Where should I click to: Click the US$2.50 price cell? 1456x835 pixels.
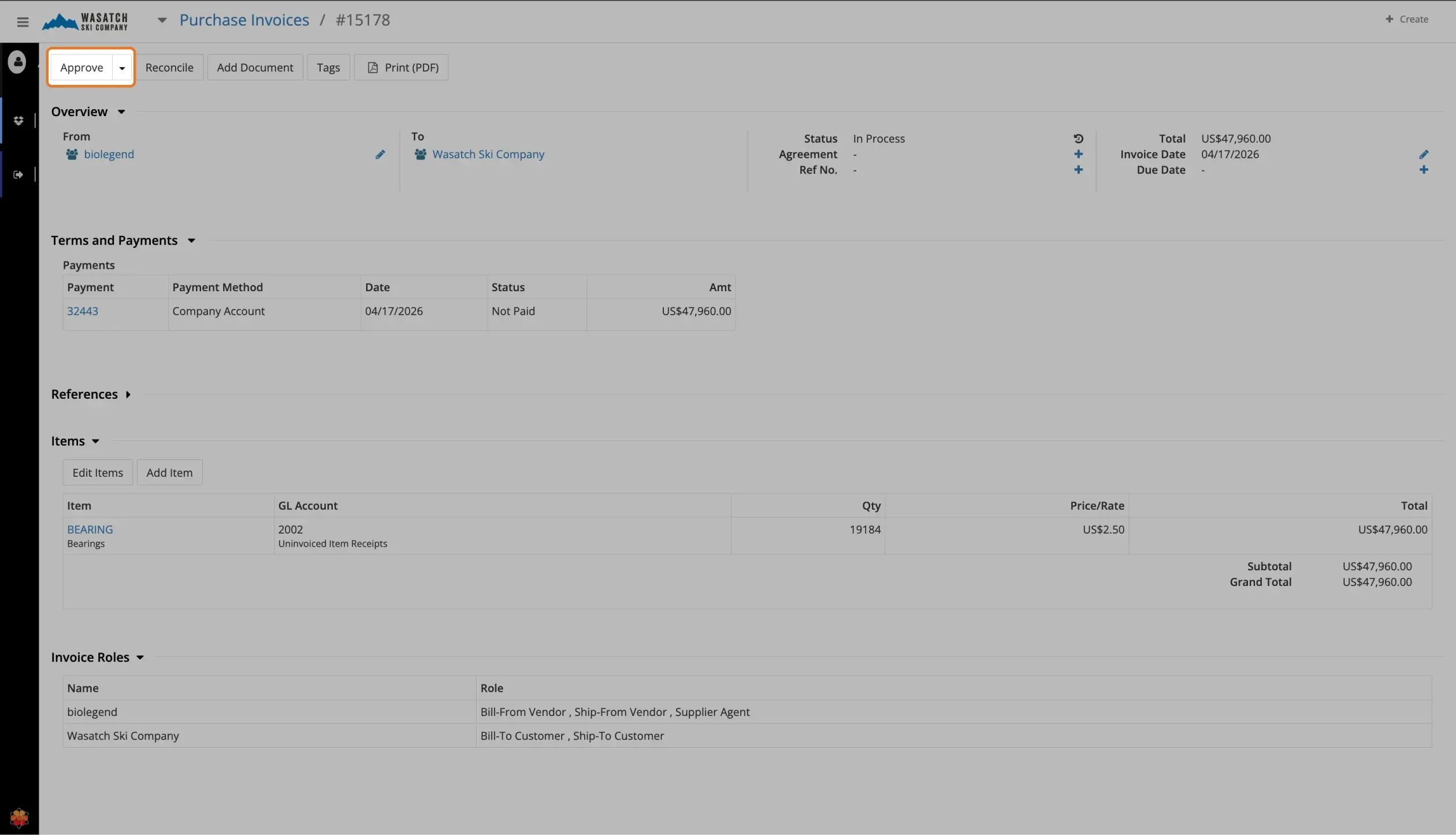pos(1006,536)
